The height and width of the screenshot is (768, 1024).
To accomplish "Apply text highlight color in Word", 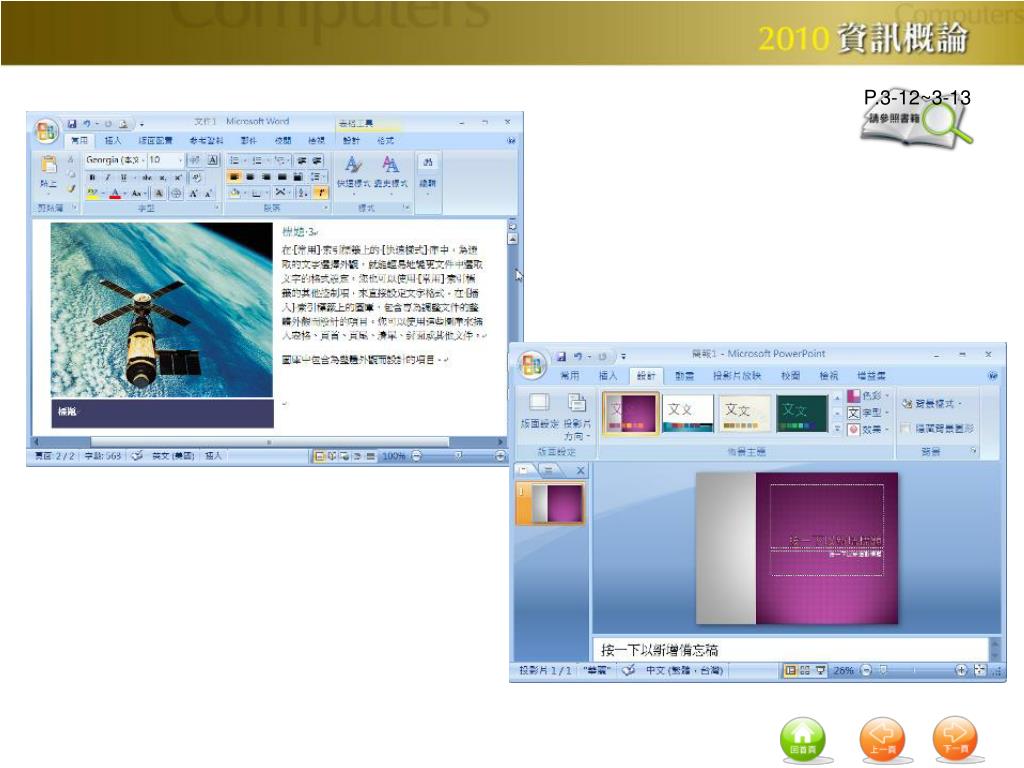I will pyautogui.click(x=92, y=193).
